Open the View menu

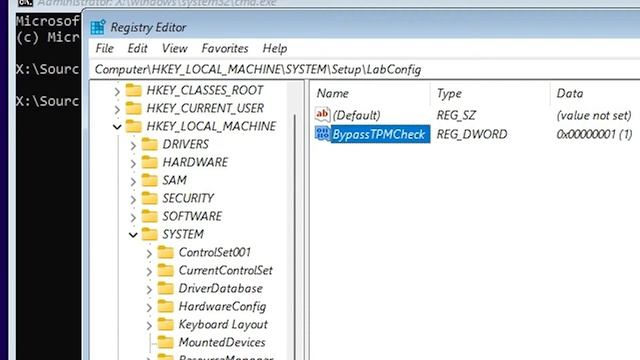175,49
